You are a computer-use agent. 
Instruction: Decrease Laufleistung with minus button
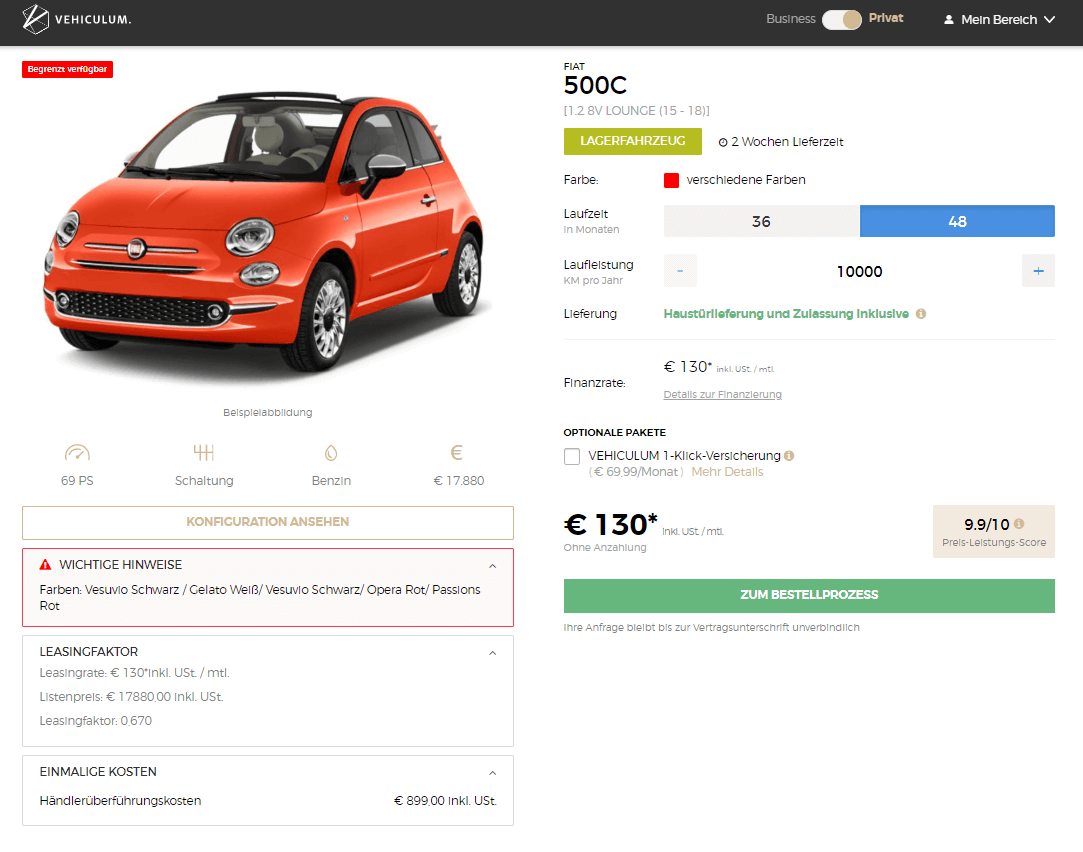coord(680,271)
